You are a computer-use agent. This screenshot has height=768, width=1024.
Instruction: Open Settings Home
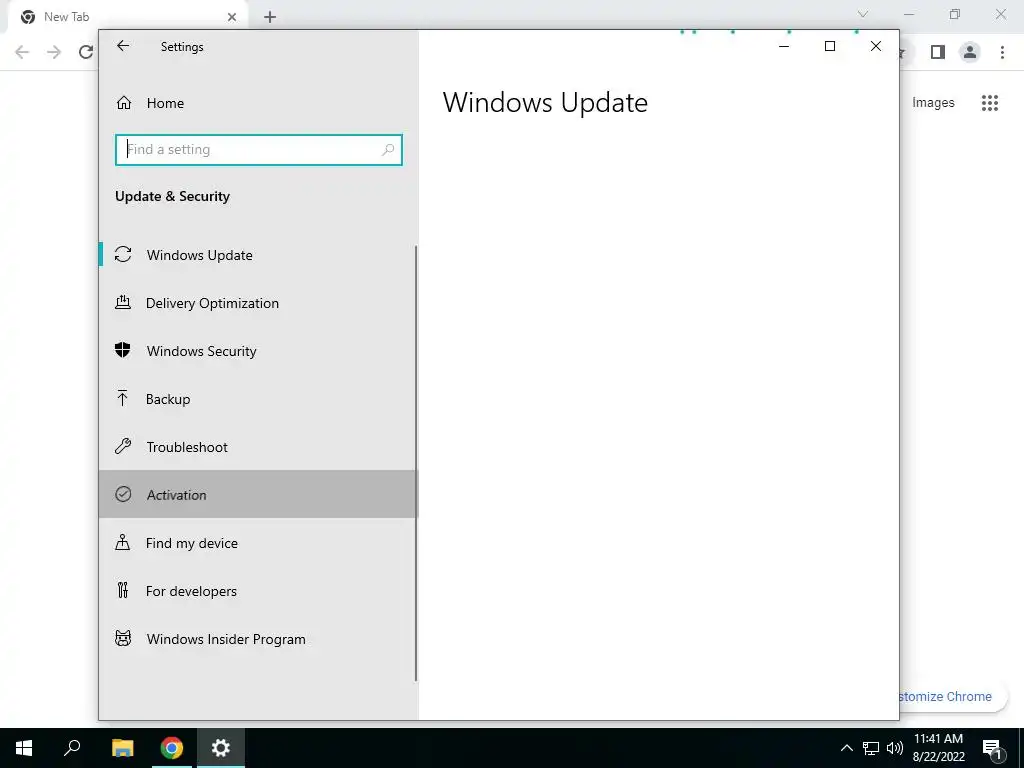coord(258,103)
